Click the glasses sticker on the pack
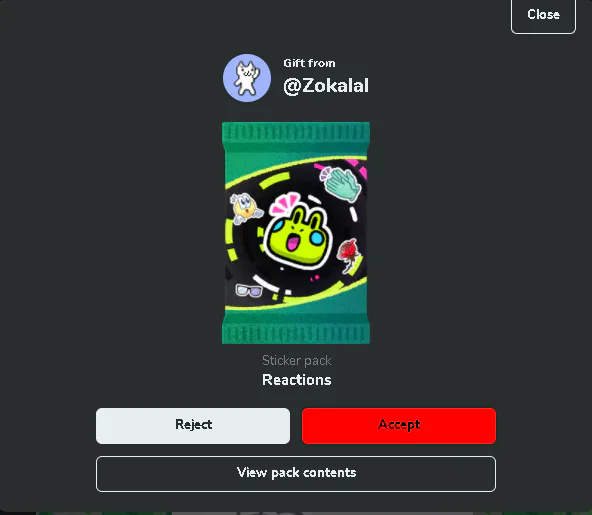The image size is (592, 515). (249, 290)
